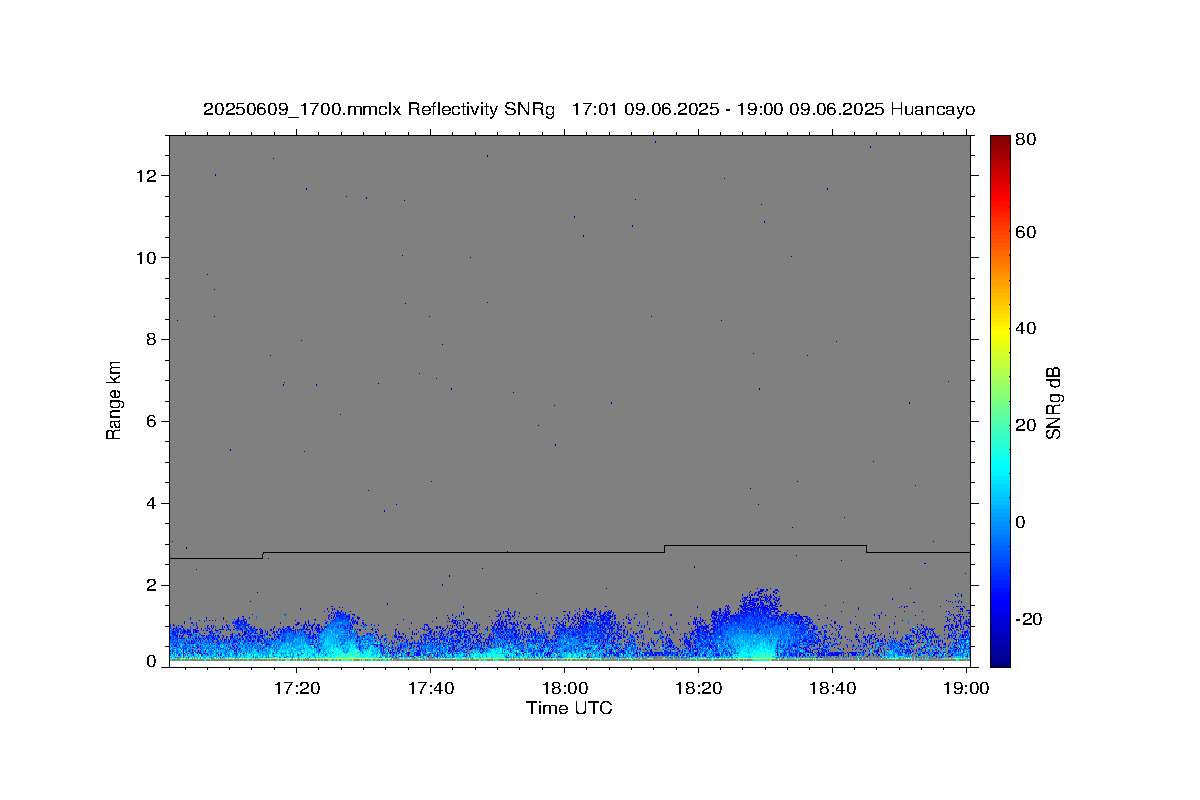The image size is (1200, 800).
Task: Click the 18:20 time axis label
Action: click(699, 688)
